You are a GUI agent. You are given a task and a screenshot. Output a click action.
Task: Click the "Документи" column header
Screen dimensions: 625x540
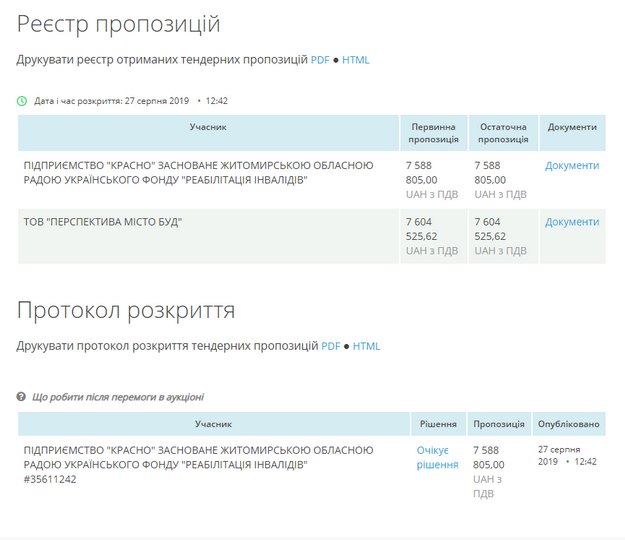(572, 127)
